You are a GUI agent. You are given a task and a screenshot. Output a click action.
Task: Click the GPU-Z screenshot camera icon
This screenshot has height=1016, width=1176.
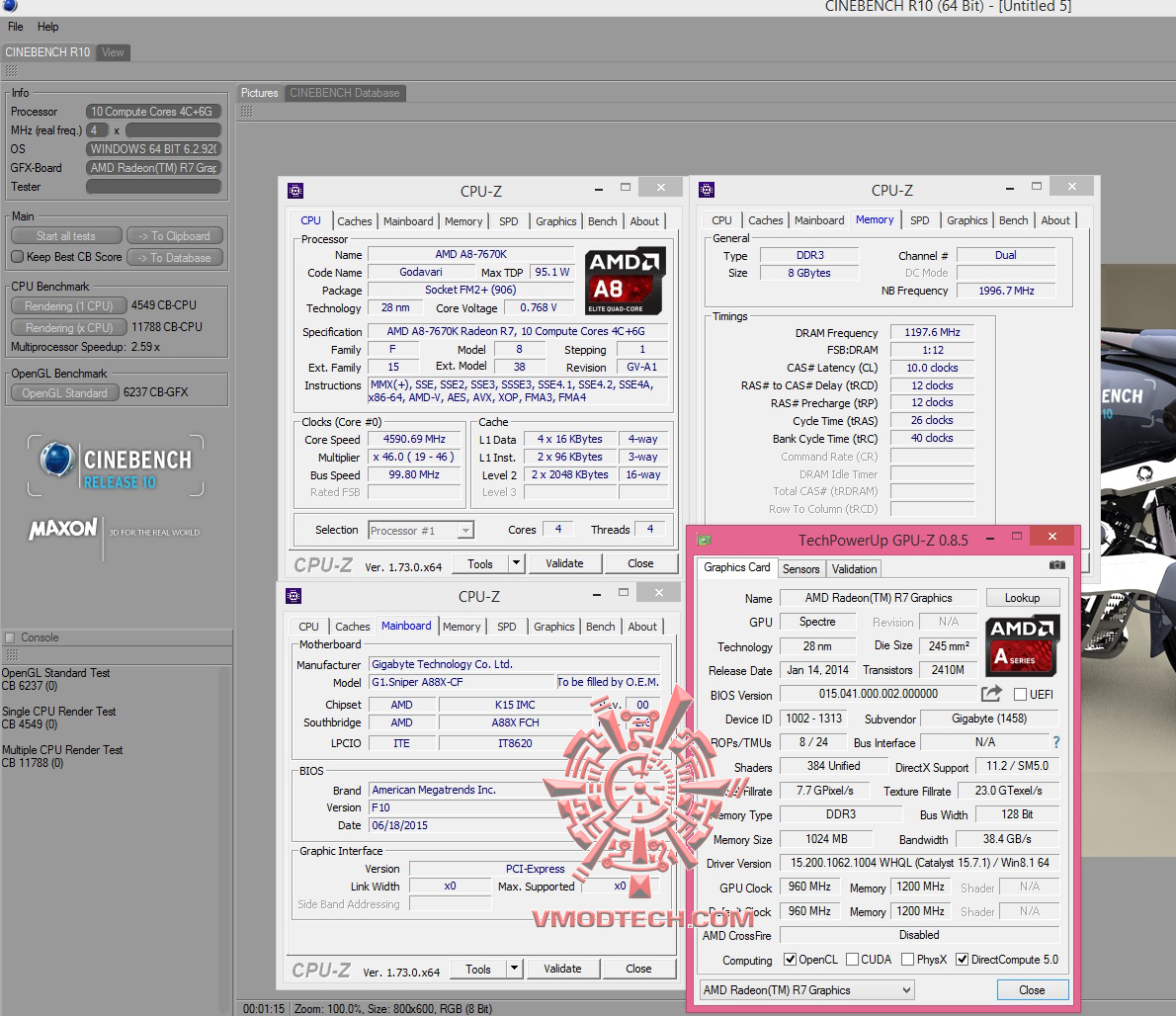pos(1056,565)
